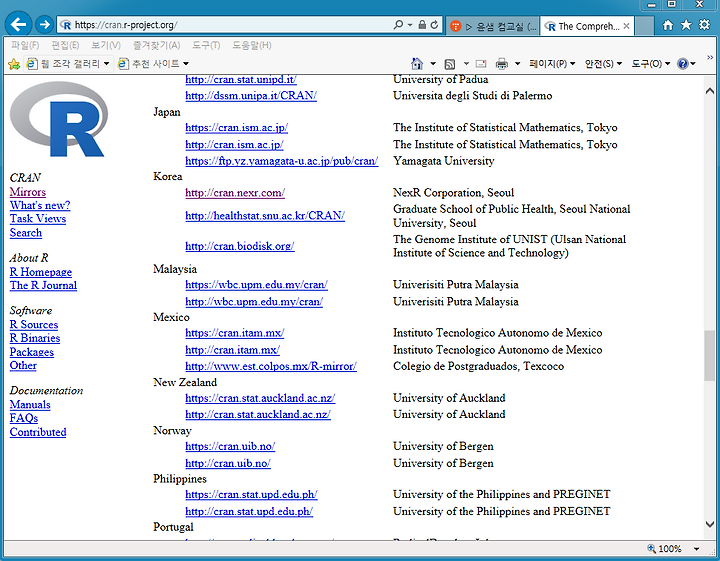Screen dimensions: 720x561
Task: Open browser Home icon at top right
Action: coord(668,25)
